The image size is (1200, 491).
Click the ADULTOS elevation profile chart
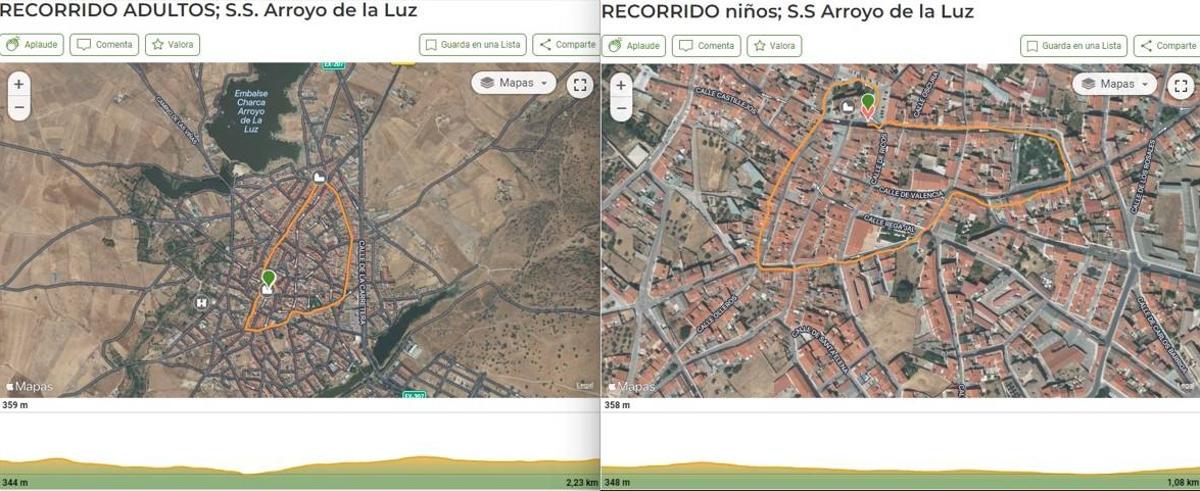point(299,450)
